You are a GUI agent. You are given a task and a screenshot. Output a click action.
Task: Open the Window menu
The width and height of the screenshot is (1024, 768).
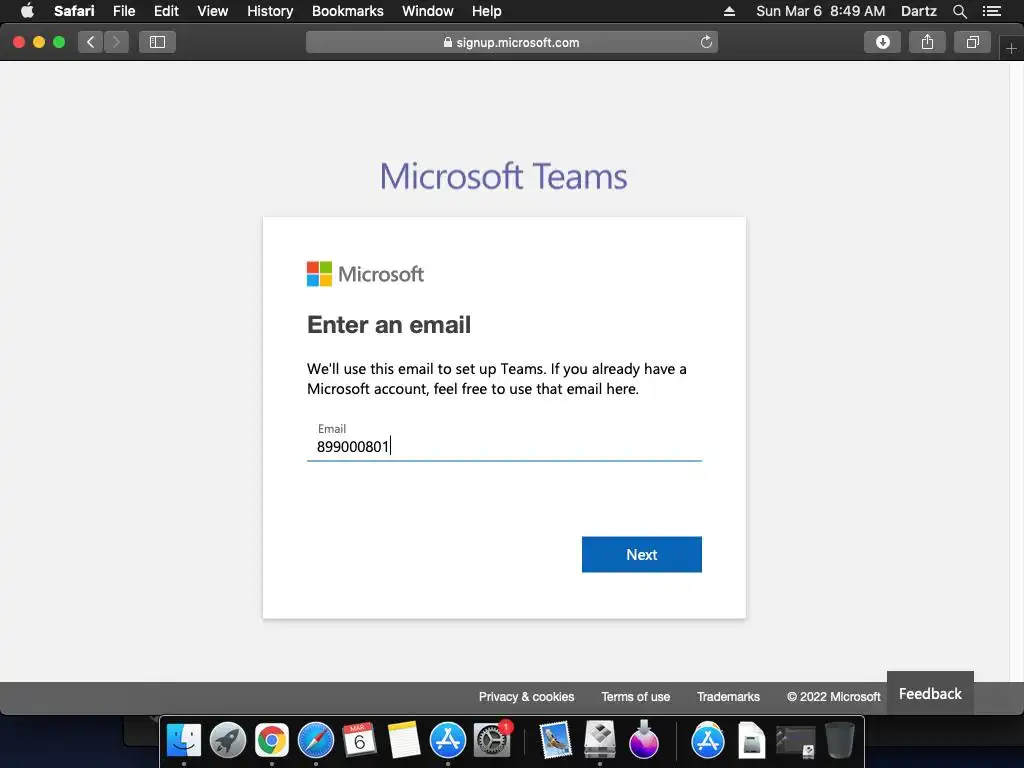point(428,11)
